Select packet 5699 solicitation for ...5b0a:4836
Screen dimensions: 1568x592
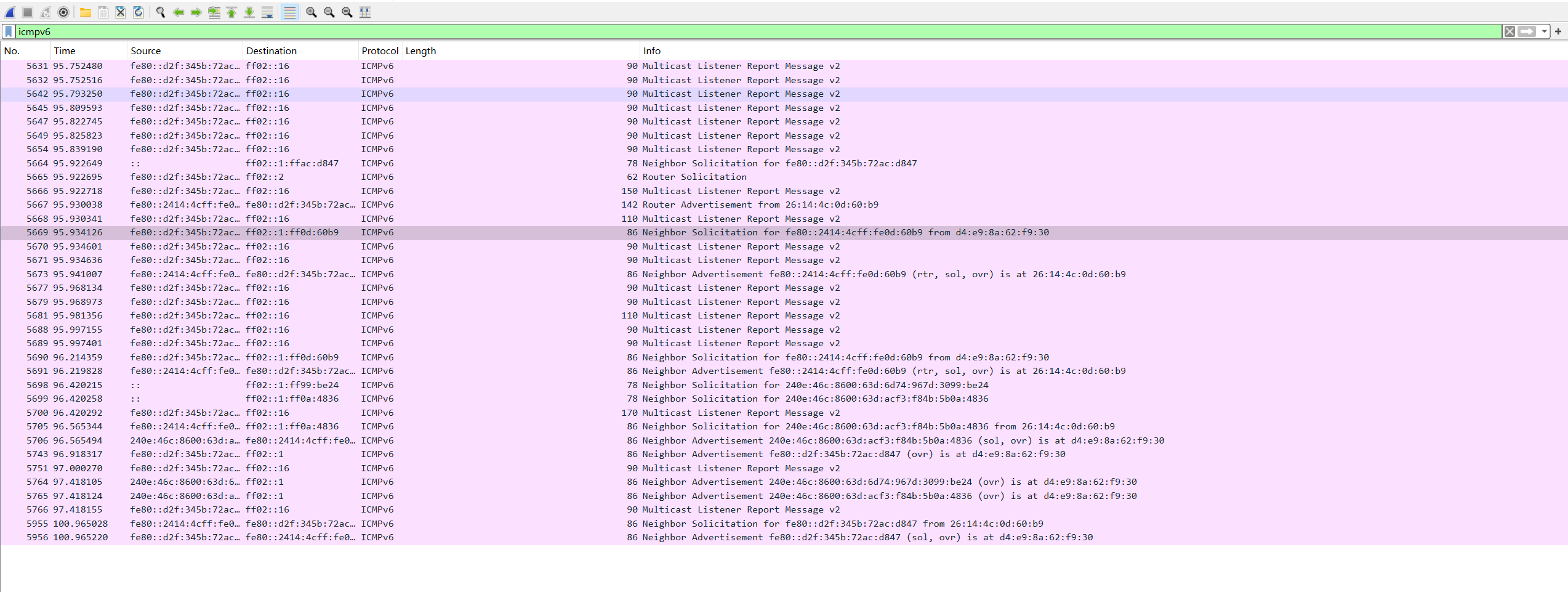[x=784, y=399]
